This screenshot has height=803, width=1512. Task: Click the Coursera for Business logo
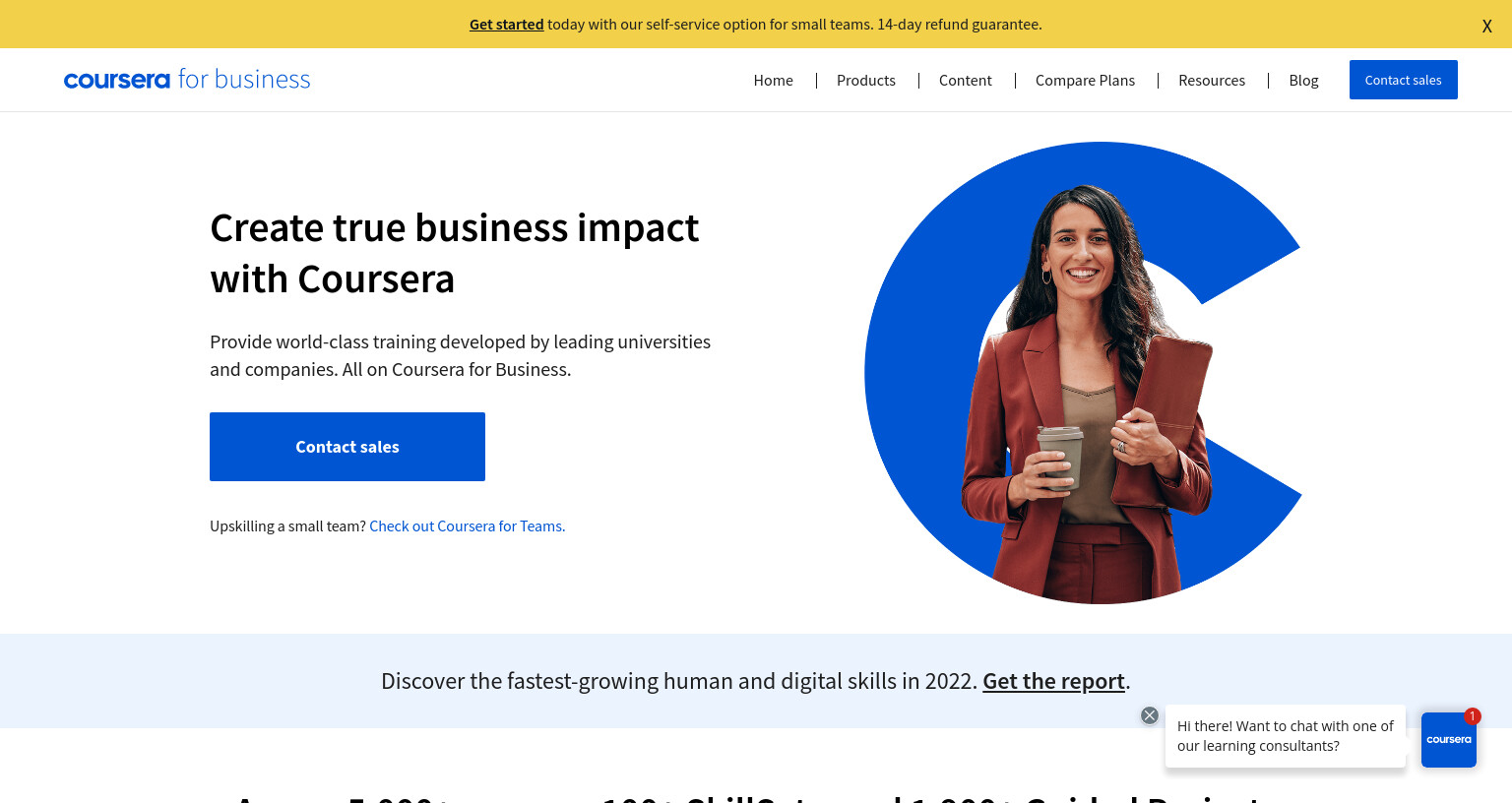(187, 80)
